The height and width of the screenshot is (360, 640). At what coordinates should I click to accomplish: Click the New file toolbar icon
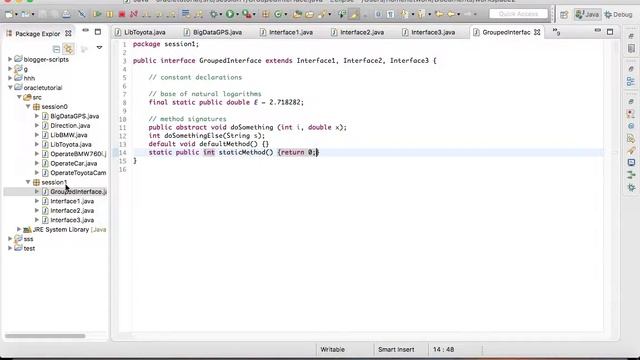9,14
